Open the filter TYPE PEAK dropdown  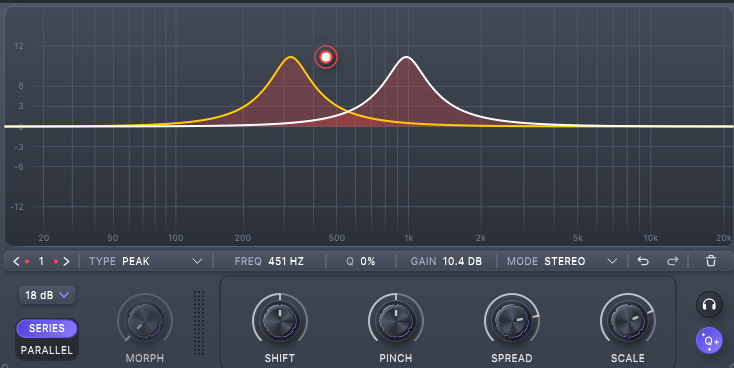click(x=146, y=261)
